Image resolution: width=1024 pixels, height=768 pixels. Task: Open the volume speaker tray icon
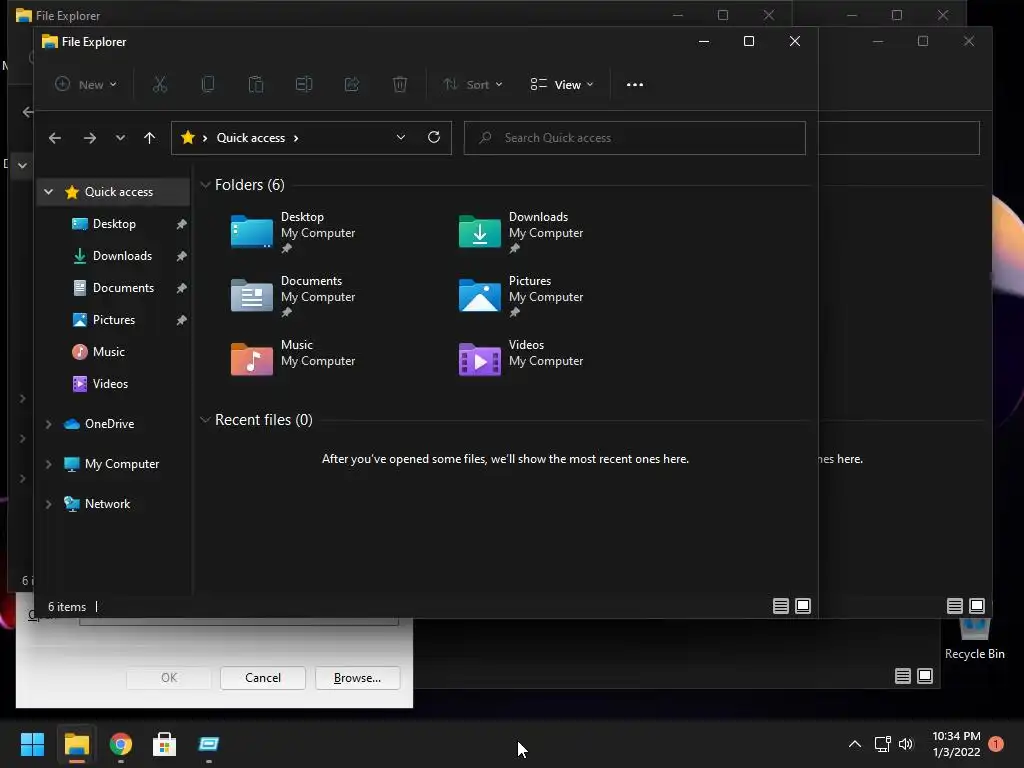click(x=906, y=744)
